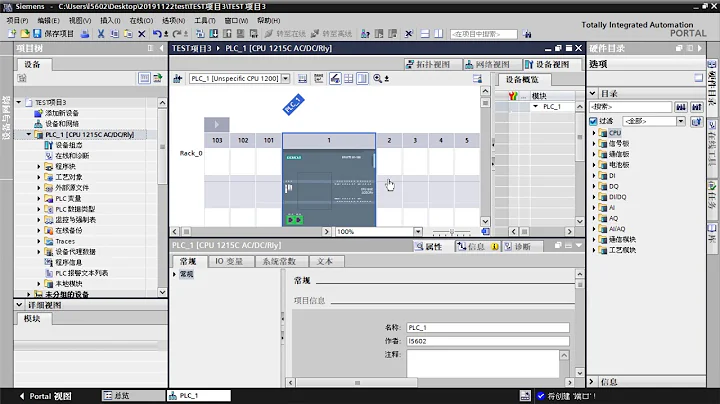
Task: Open the 帮助(H) menu
Action: pos(269,21)
